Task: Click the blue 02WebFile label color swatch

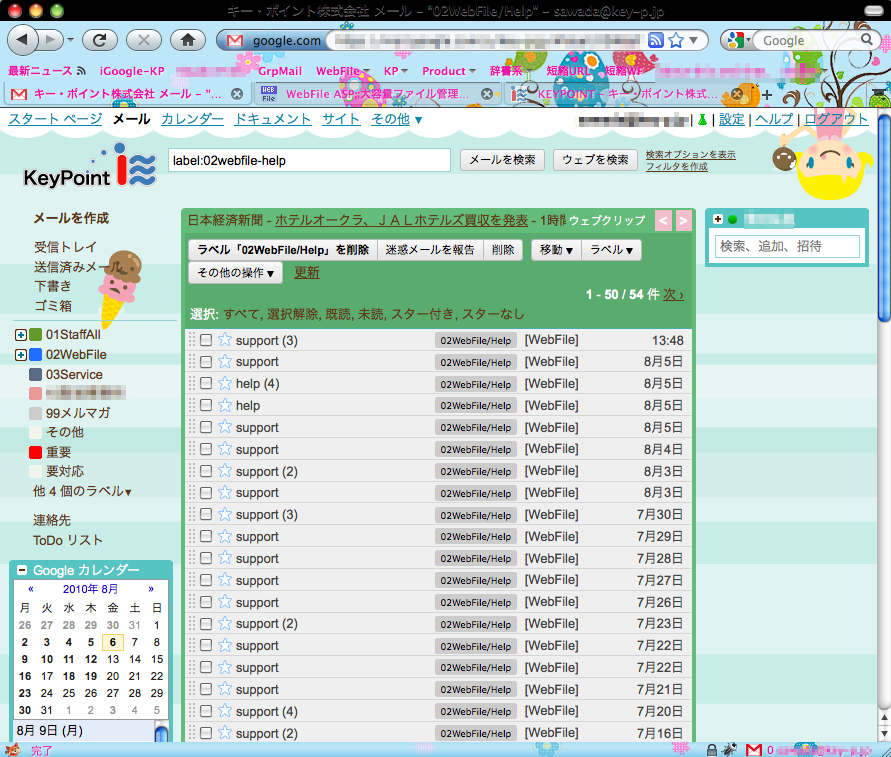Action: [35, 355]
